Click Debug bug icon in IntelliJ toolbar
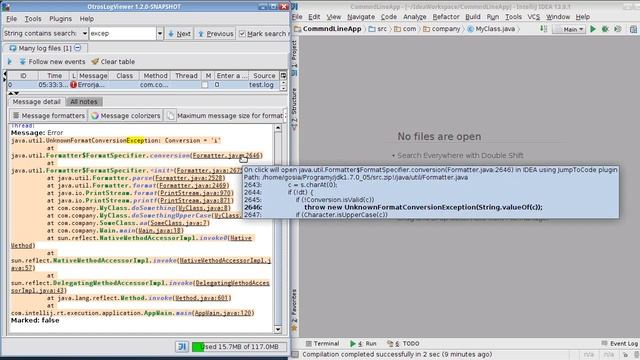The width and height of the screenshot is (640, 360). [x=605, y=29]
